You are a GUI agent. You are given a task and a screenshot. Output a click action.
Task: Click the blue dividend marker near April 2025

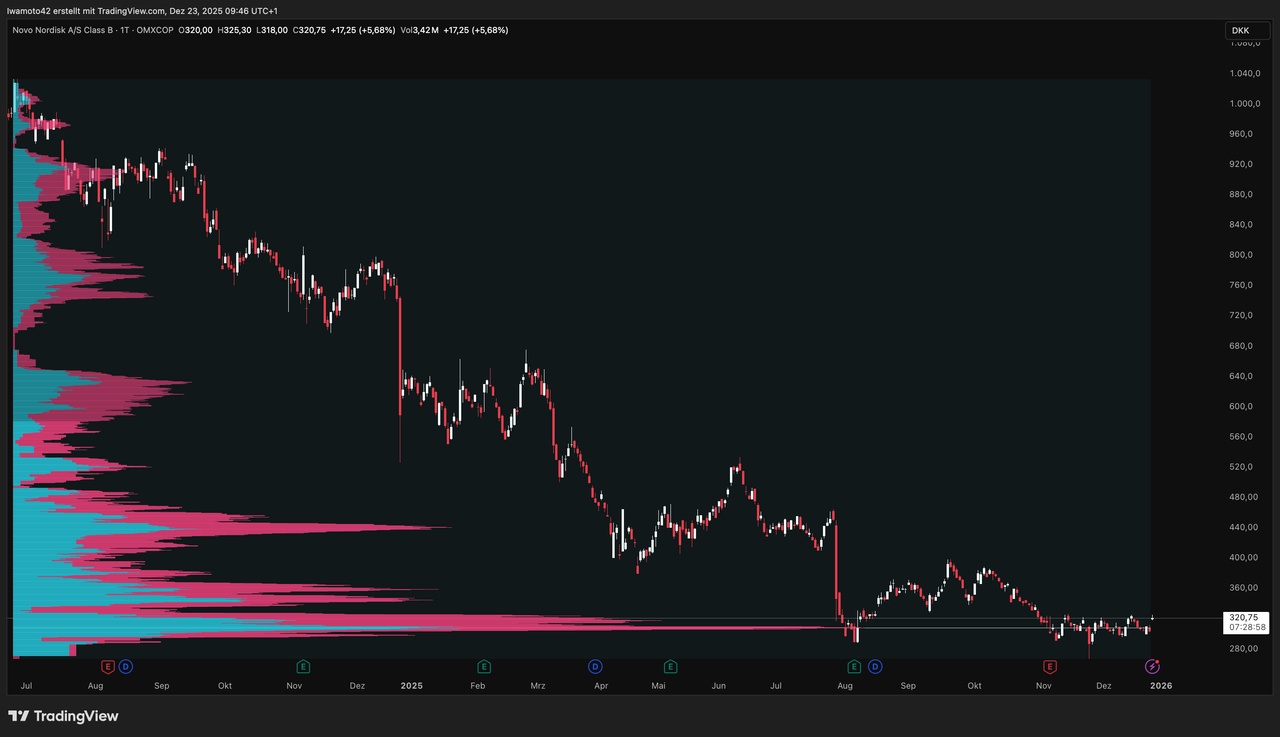click(x=595, y=666)
